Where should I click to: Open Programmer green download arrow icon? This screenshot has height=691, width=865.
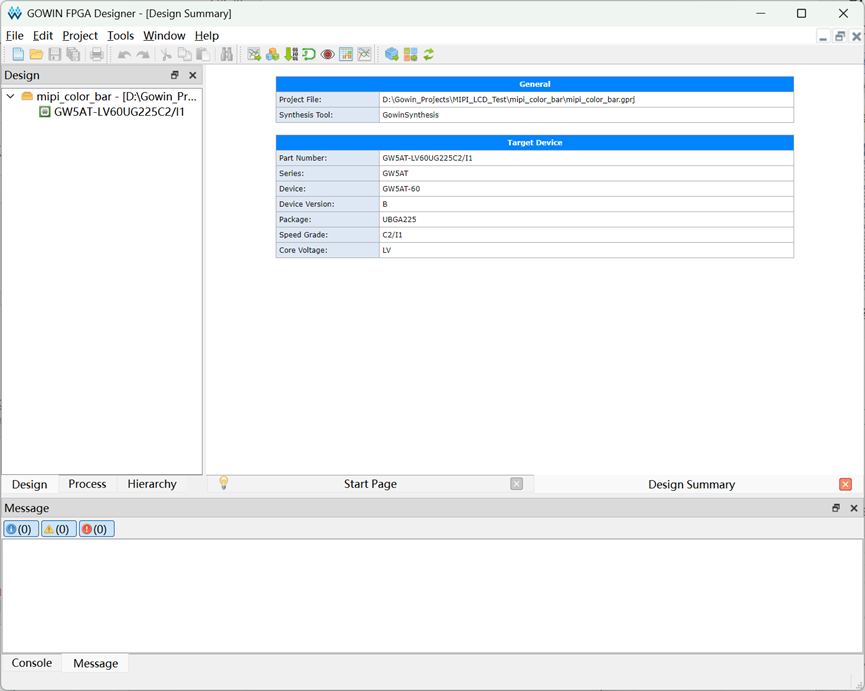tap(291, 54)
